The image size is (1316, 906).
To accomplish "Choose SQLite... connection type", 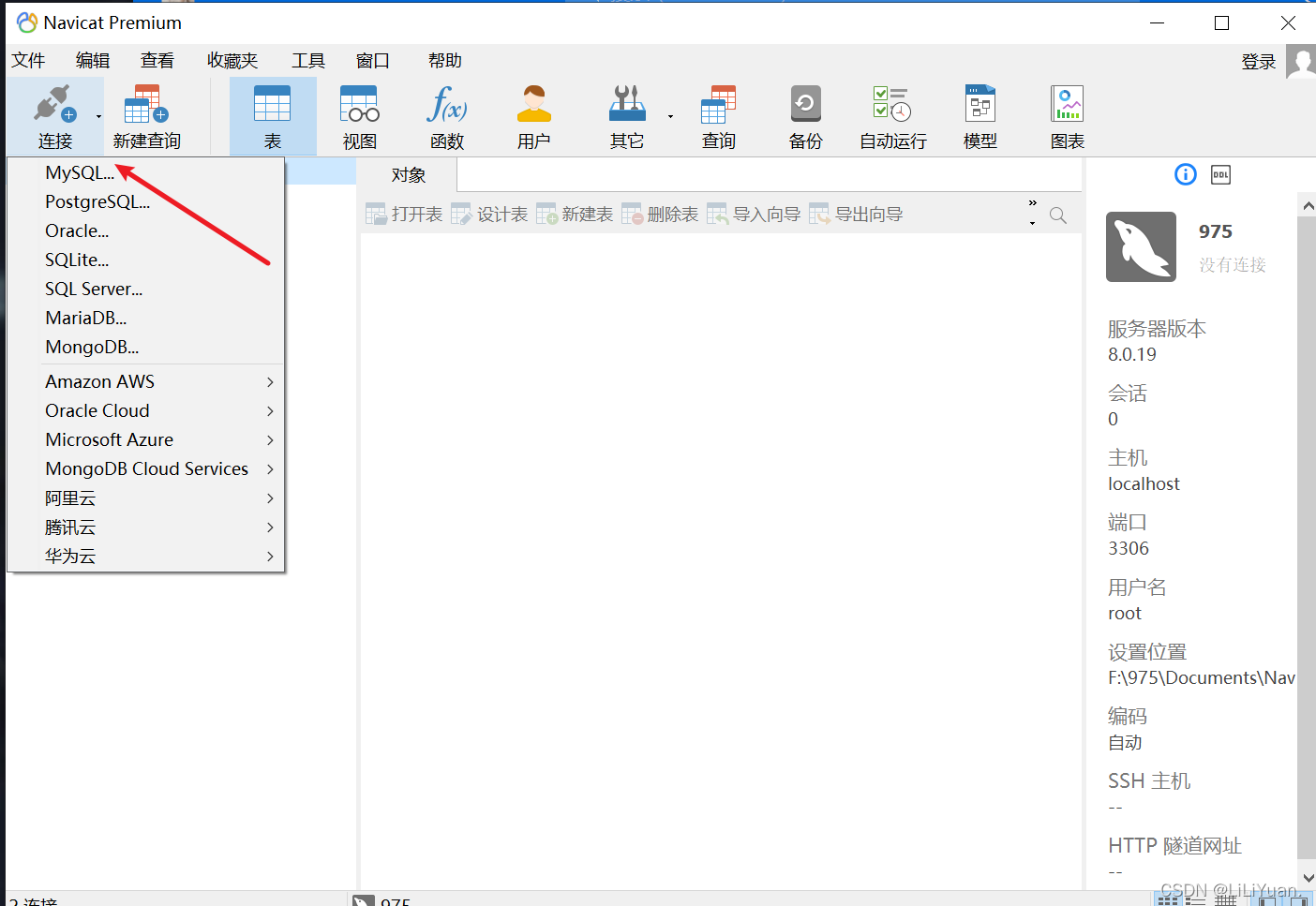I will coord(77,260).
